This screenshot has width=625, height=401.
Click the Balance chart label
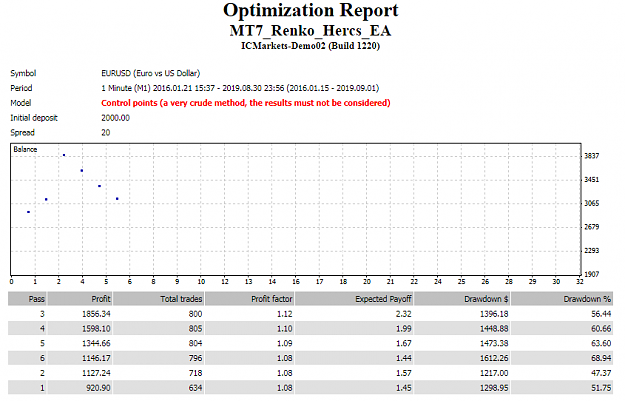coord(25,149)
